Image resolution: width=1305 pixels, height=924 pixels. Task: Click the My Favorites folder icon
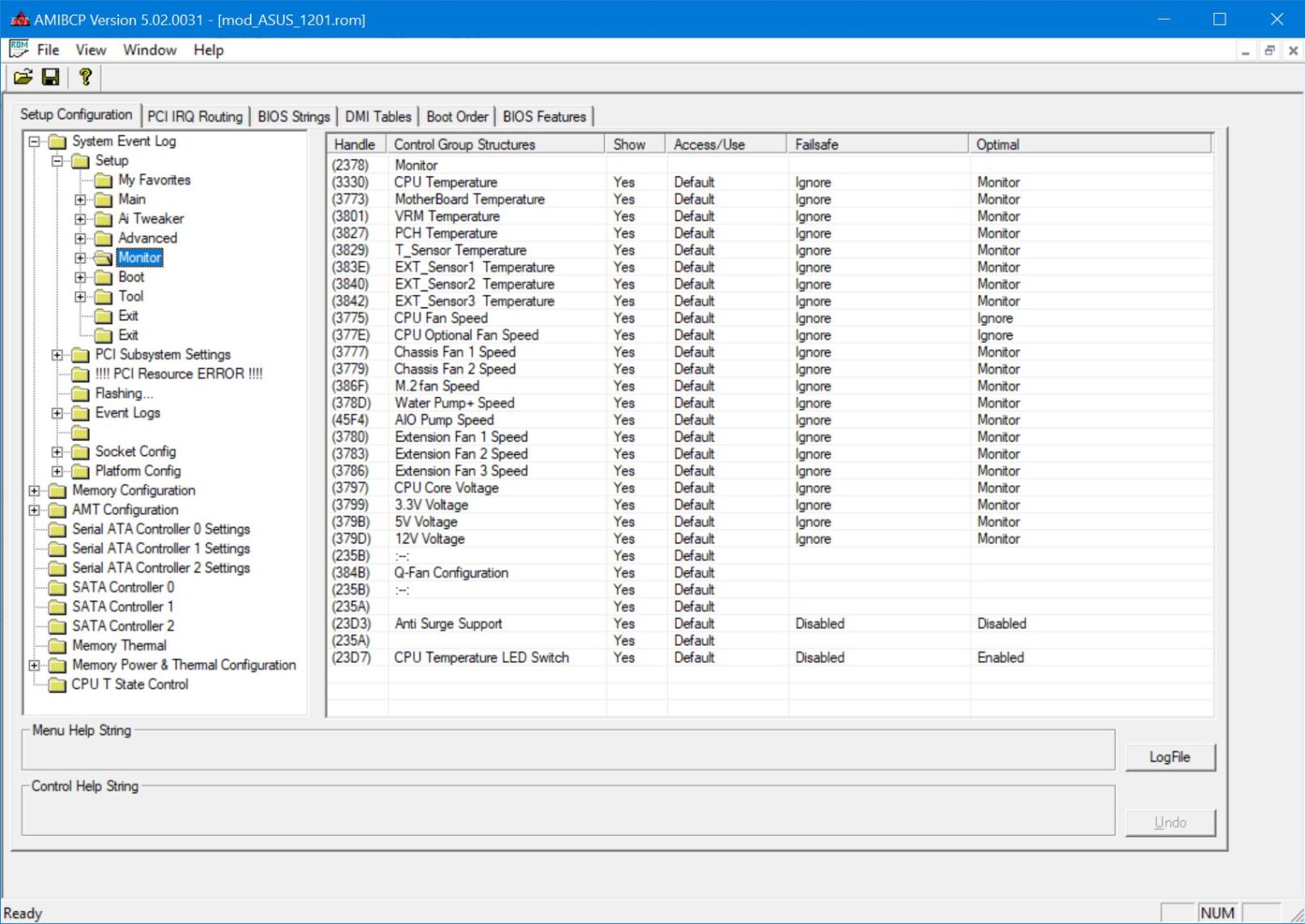[104, 181]
